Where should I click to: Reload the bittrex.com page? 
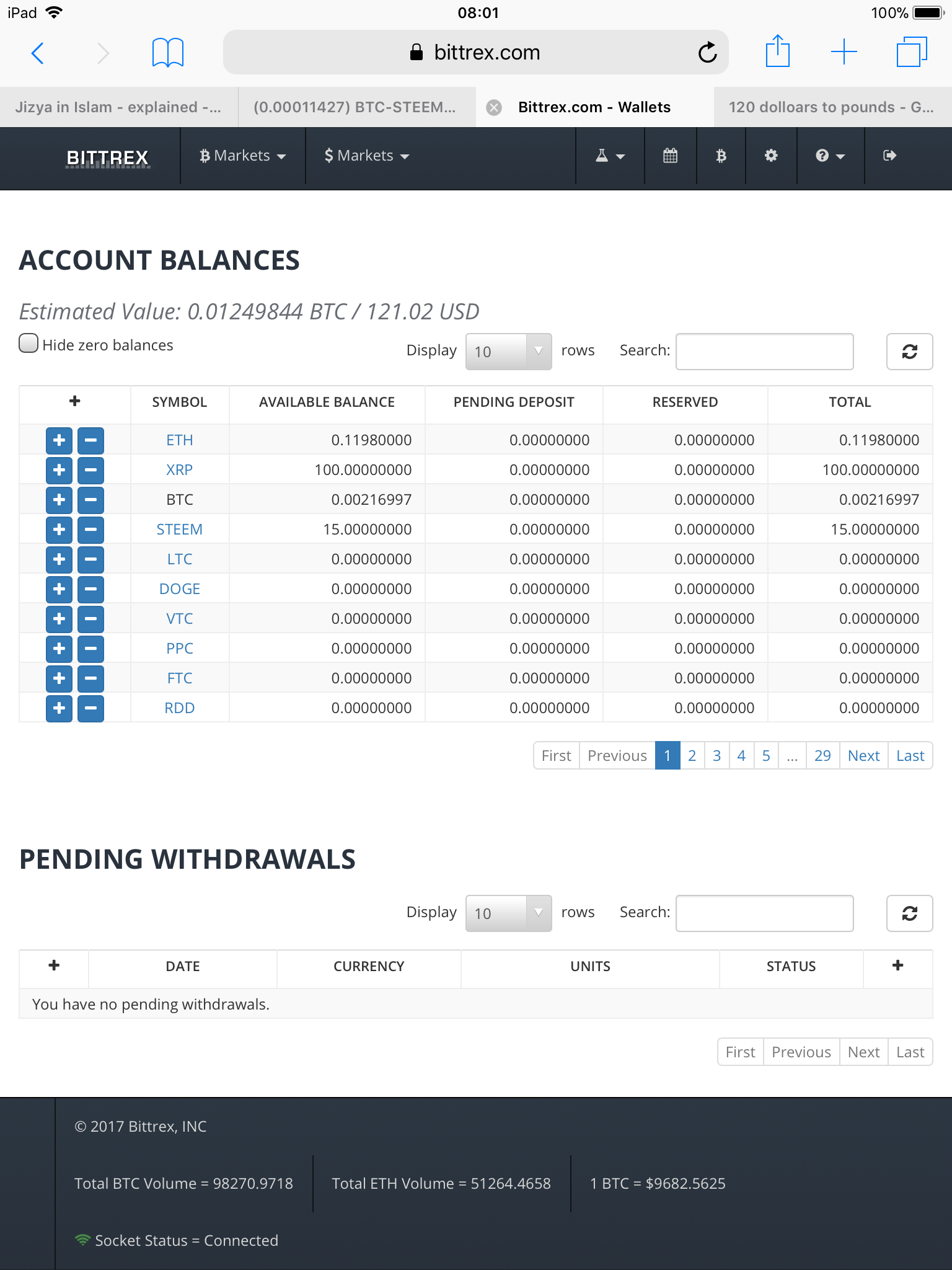point(707,53)
